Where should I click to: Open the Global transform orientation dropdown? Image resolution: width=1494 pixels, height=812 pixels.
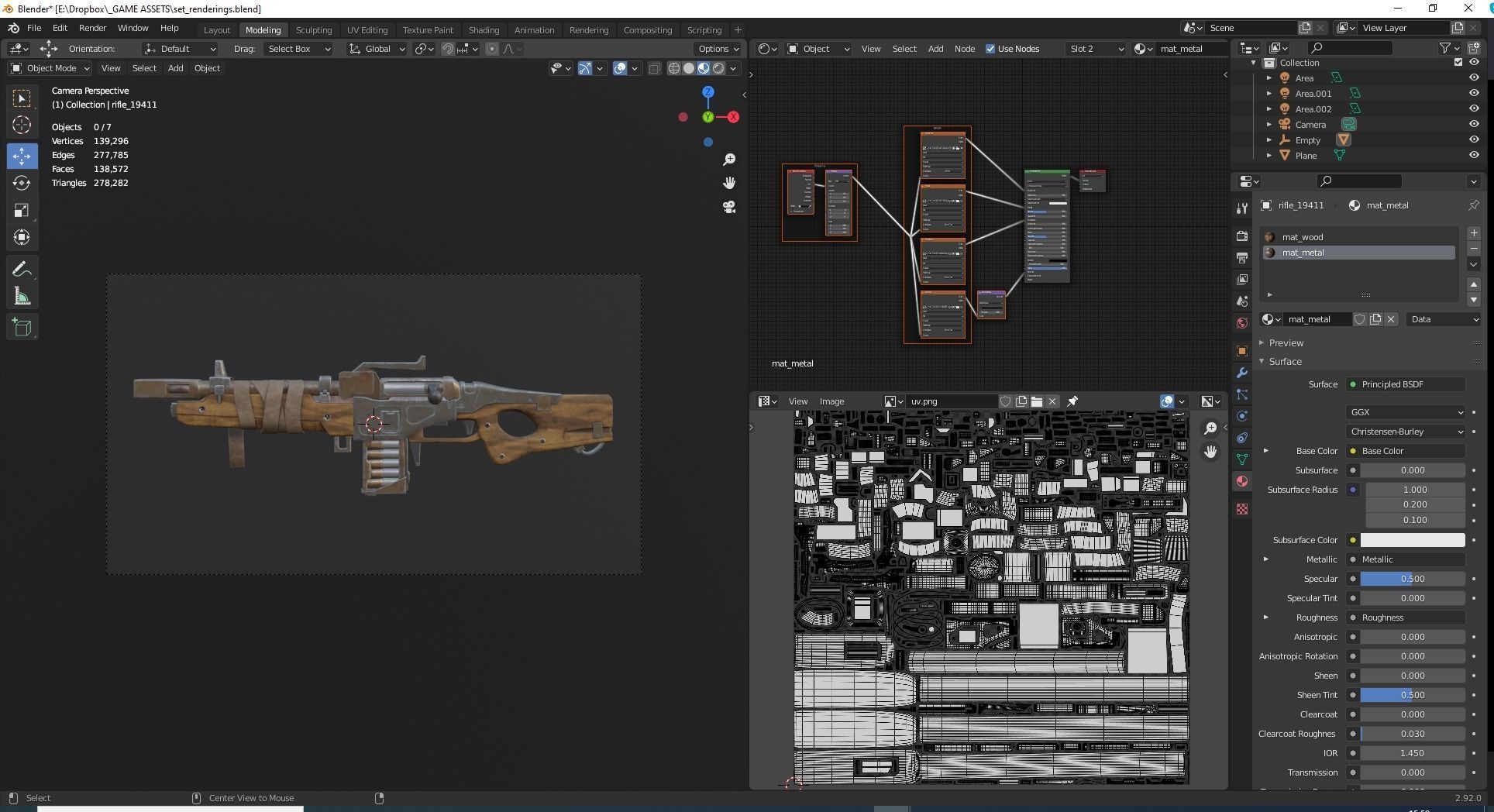(377, 49)
